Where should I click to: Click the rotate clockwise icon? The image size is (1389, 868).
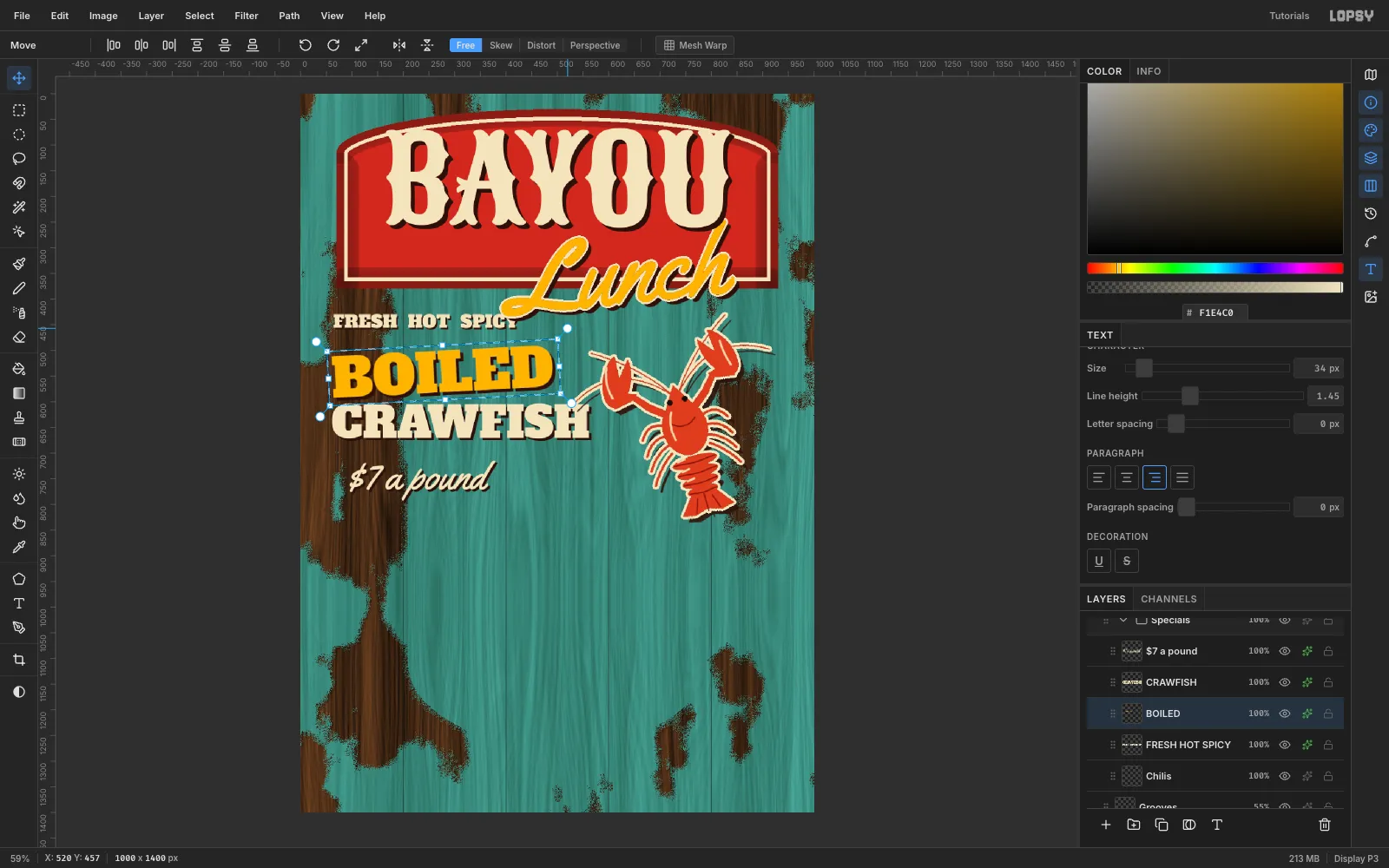[x=333, y=45]
